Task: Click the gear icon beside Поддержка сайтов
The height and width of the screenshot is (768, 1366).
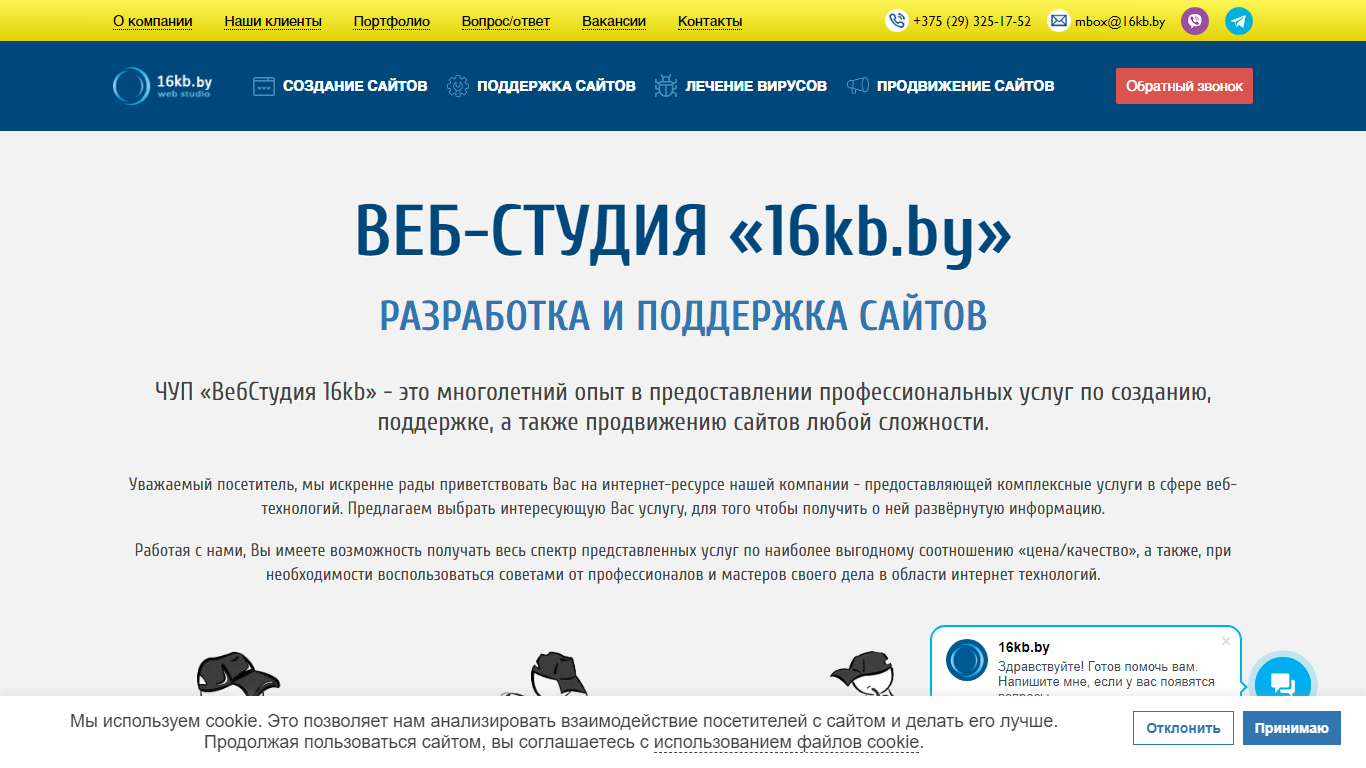Action: pos(458,86)
